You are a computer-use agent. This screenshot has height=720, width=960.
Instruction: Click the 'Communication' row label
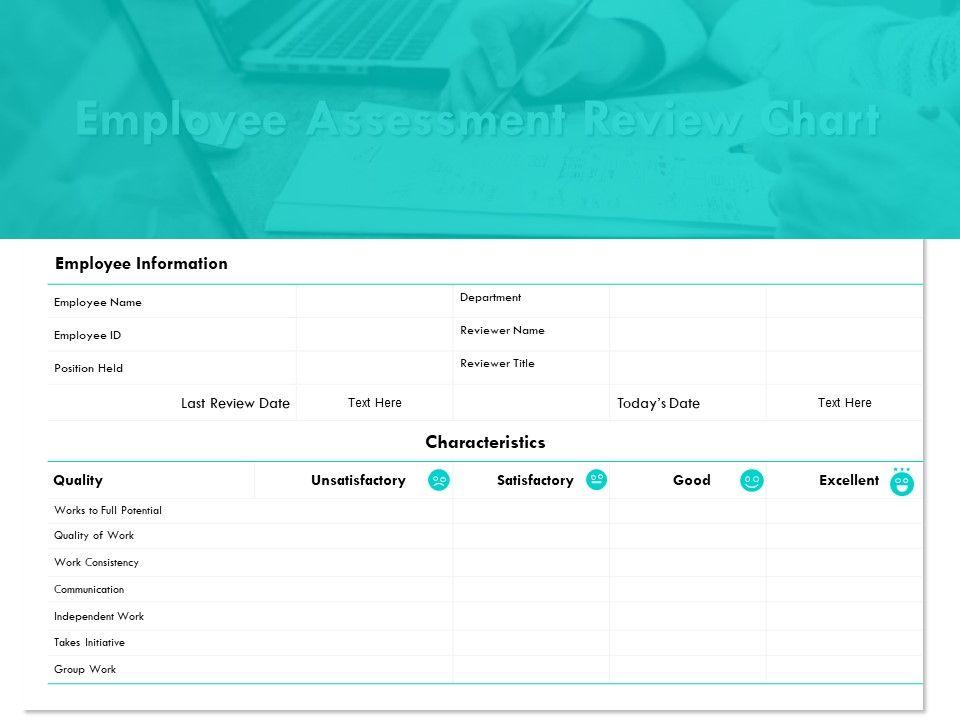click(x=89, y=589)
